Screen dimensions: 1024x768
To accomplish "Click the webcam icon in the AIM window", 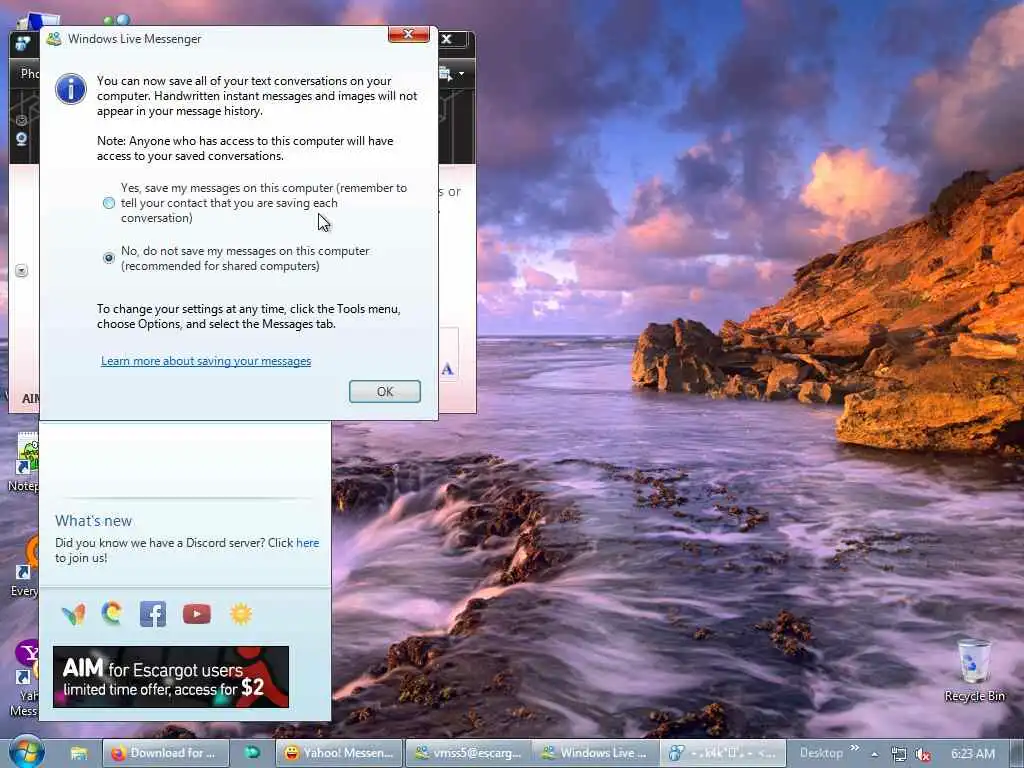I will pos(21,138).
